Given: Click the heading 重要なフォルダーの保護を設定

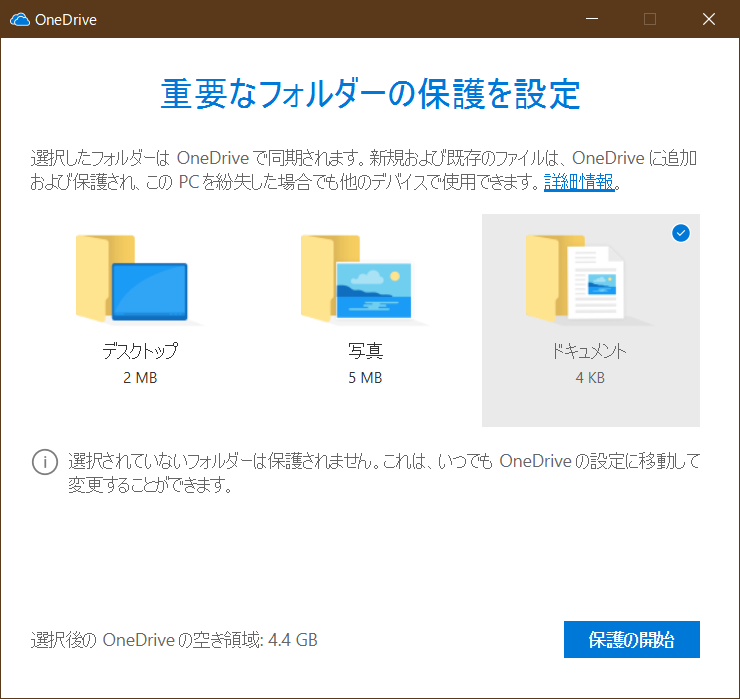Looking at the screenshot, I should coord(370,93).
